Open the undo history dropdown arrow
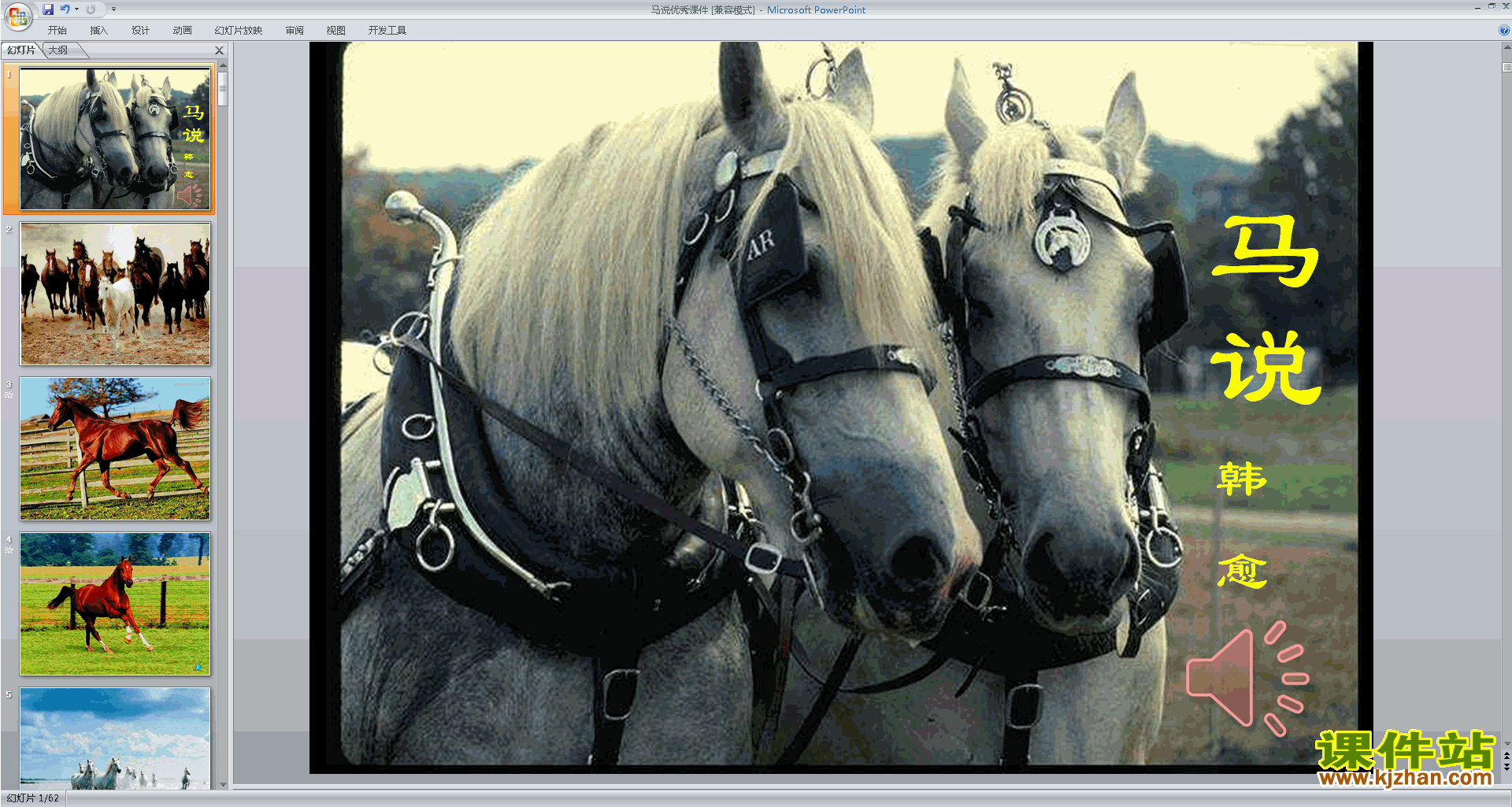The height and width of the screenshot is (807, 1512). 76,9
